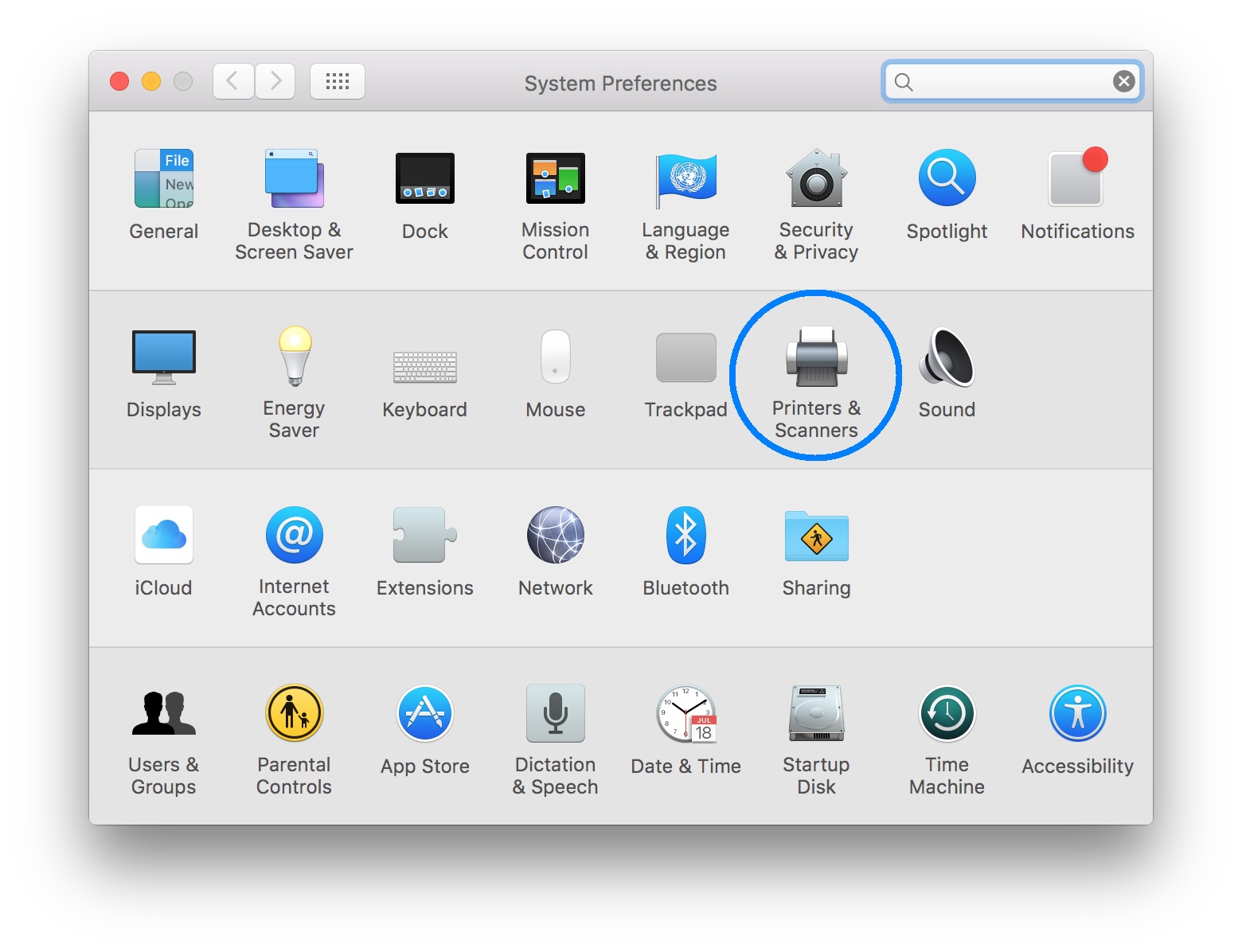Viewport: 1242px width, 952px height.
Task: Open Keyboard preferences
Action: point(425,384)
